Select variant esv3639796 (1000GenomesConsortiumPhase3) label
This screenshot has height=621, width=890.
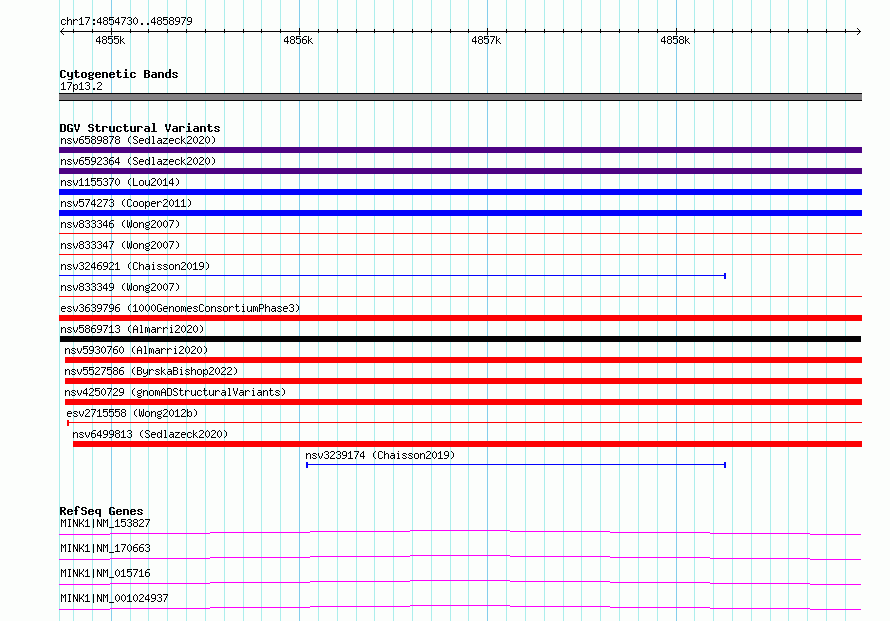click(180, 308)
